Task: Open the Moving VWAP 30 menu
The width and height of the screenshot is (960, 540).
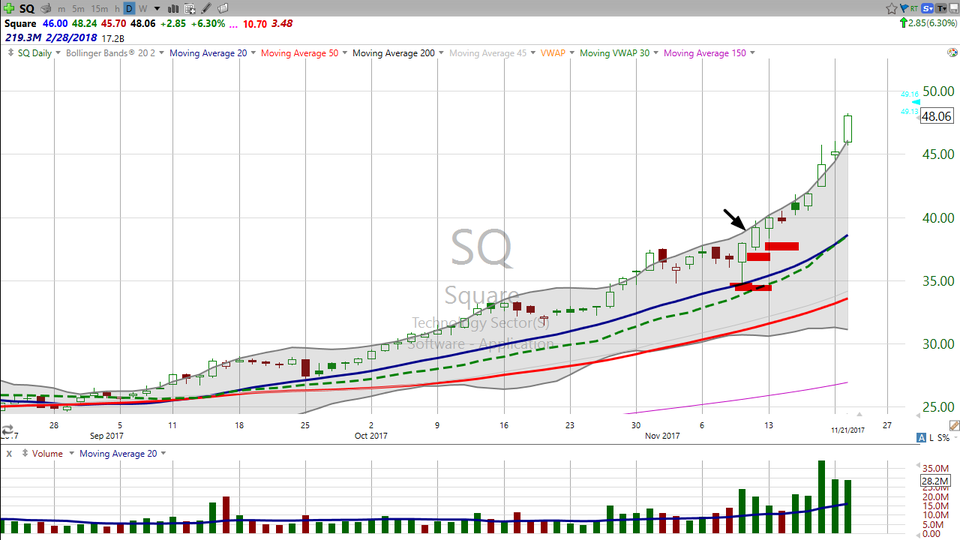Action: 618,53
